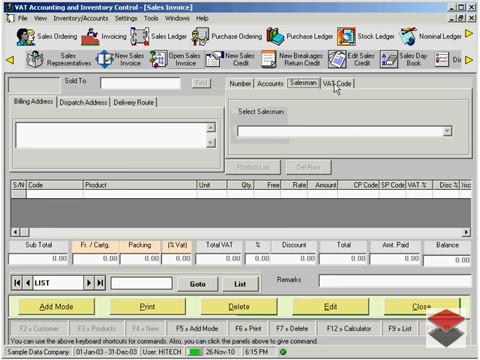Go to next record navigation button
This screenshot has height=360, width=480.
click(89, 283)
